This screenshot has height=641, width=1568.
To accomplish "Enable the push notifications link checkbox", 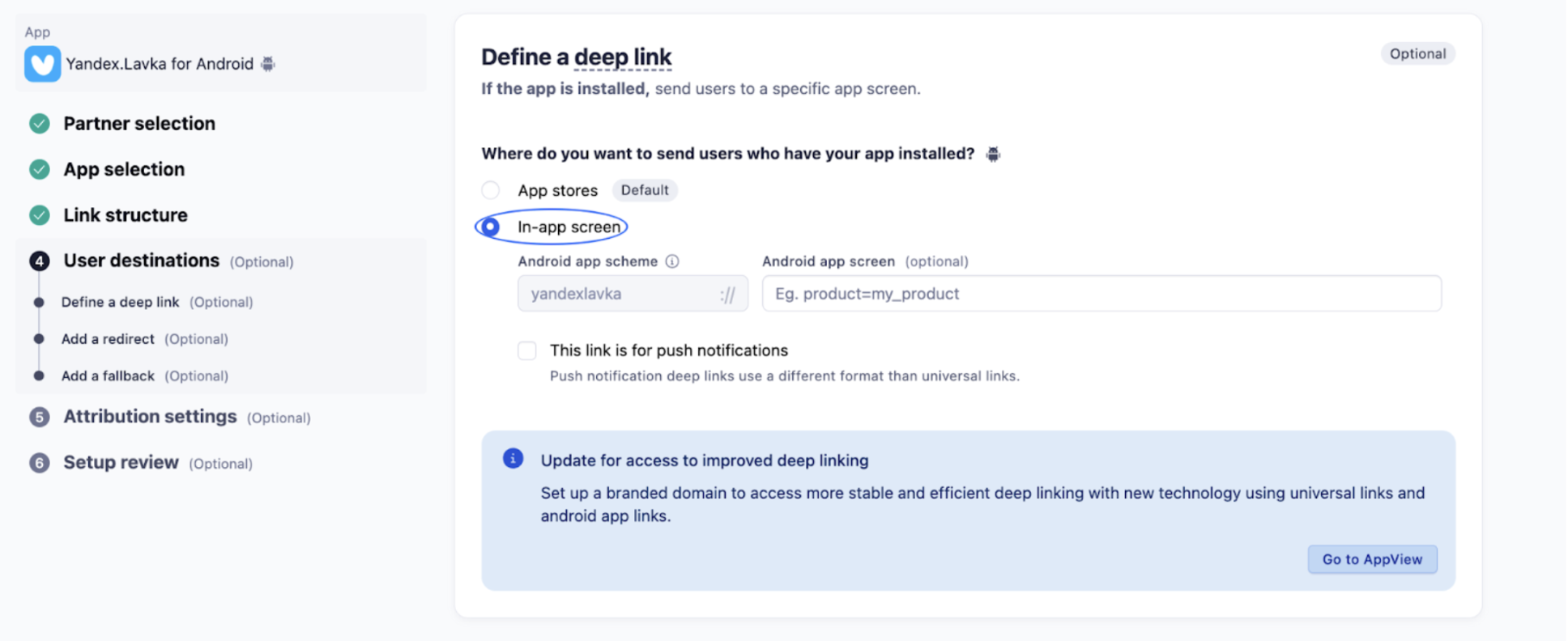I will pyautogui.click(x=527, y=350).
